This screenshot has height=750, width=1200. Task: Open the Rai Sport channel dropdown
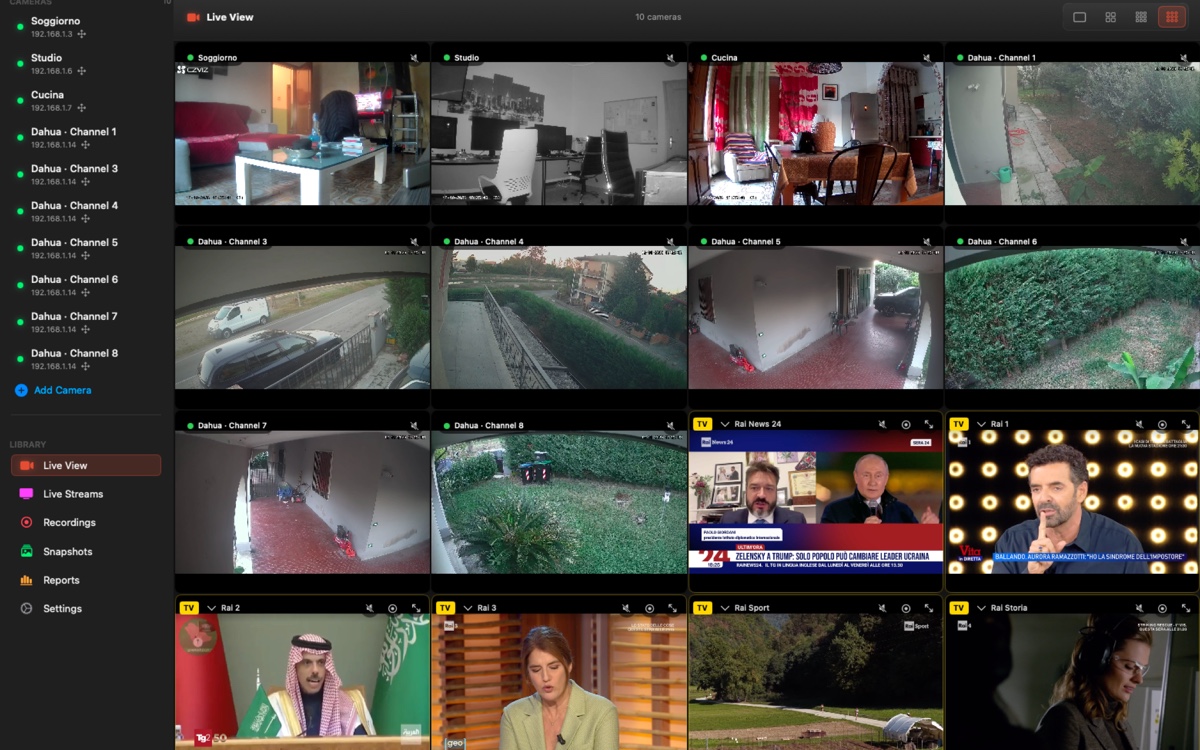click(x=726, y=608)
